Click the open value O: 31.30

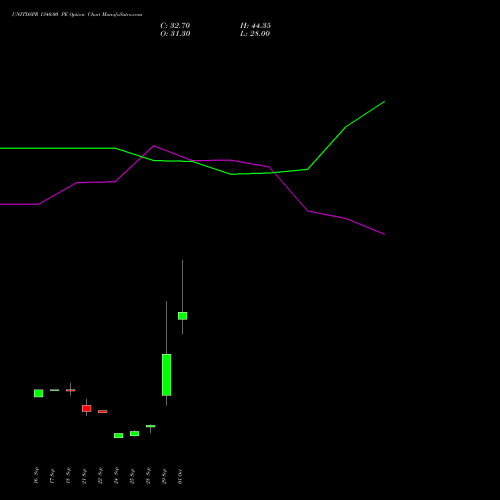175,34
